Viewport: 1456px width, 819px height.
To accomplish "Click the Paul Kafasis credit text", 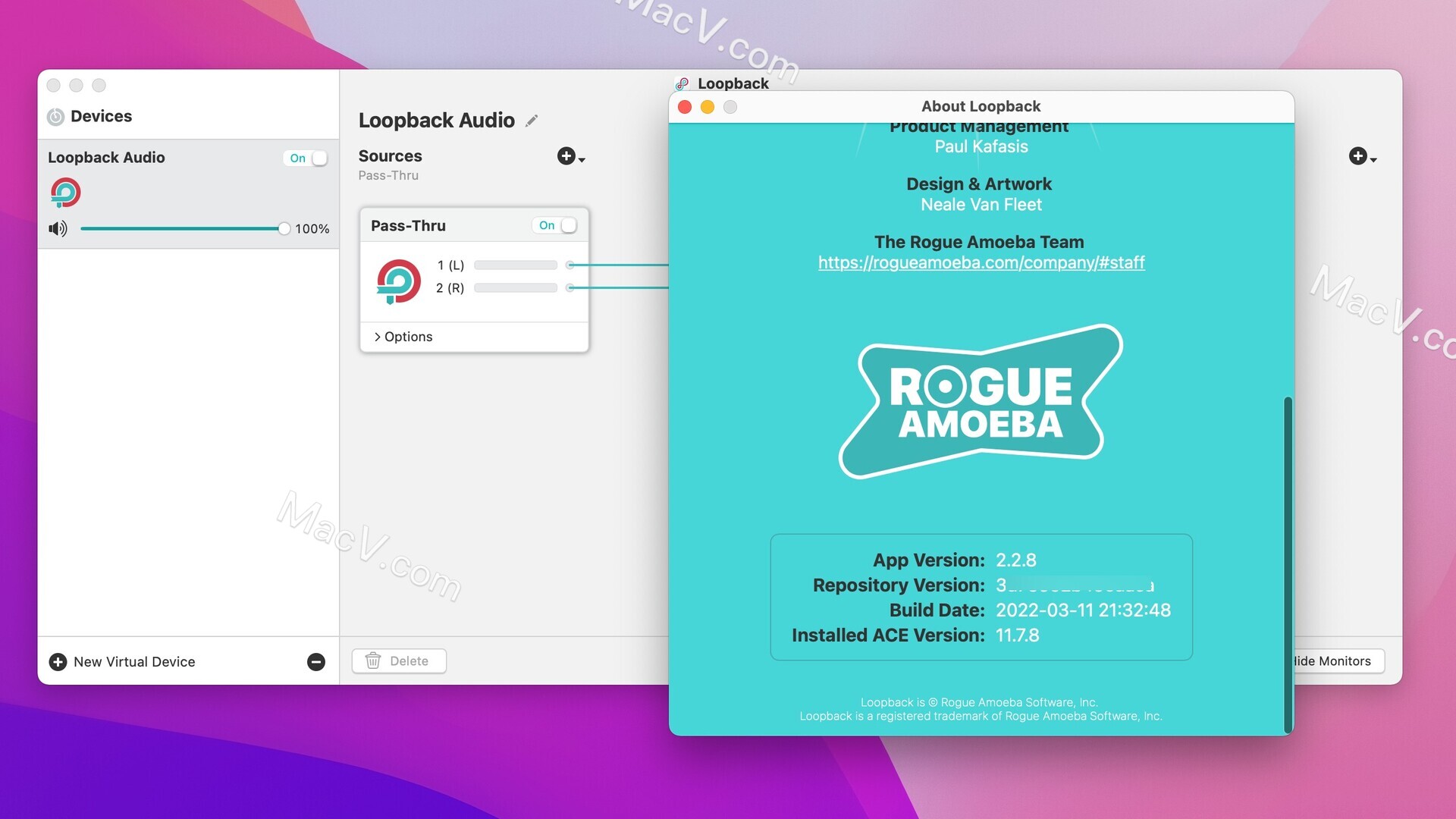I will (x=981, y=147).
